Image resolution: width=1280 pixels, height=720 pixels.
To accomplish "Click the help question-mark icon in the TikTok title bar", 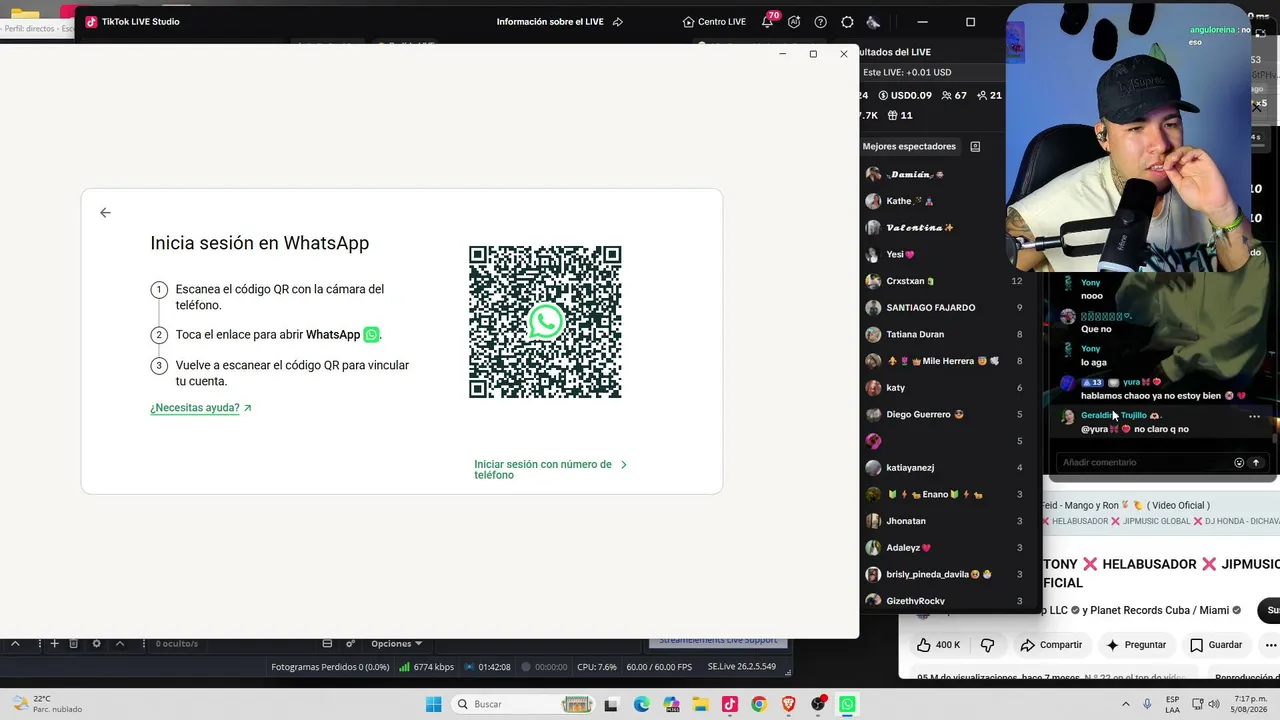I will 821,22.
